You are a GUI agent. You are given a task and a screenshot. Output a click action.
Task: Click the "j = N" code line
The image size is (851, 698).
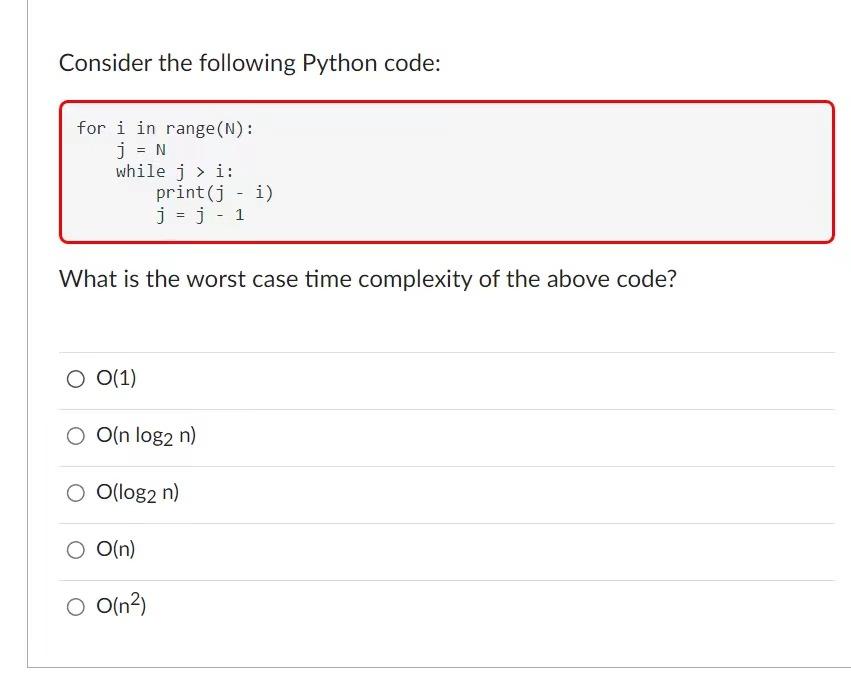pyautogui.click(x=141, y=150)
